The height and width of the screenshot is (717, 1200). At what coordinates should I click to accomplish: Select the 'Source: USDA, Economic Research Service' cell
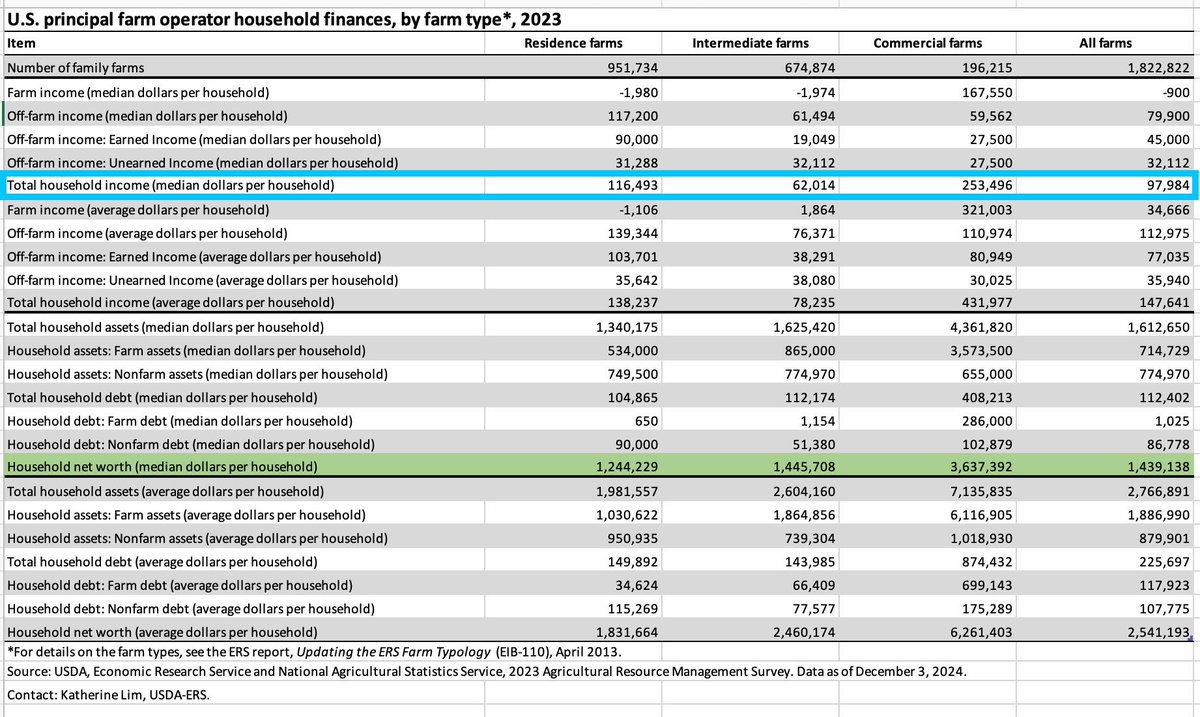(487, 671)
